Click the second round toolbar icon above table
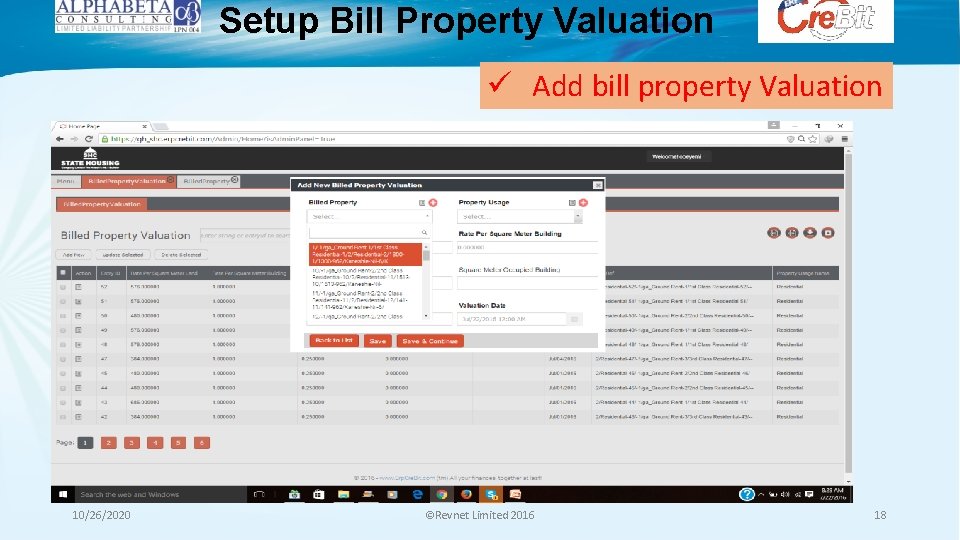This screenshot has height=540, width=960. tap(792, 233)
